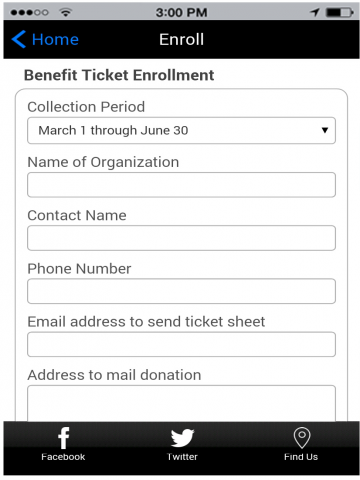
Task: Tap the Find Us location pin icon
Action: pos(302,438)
